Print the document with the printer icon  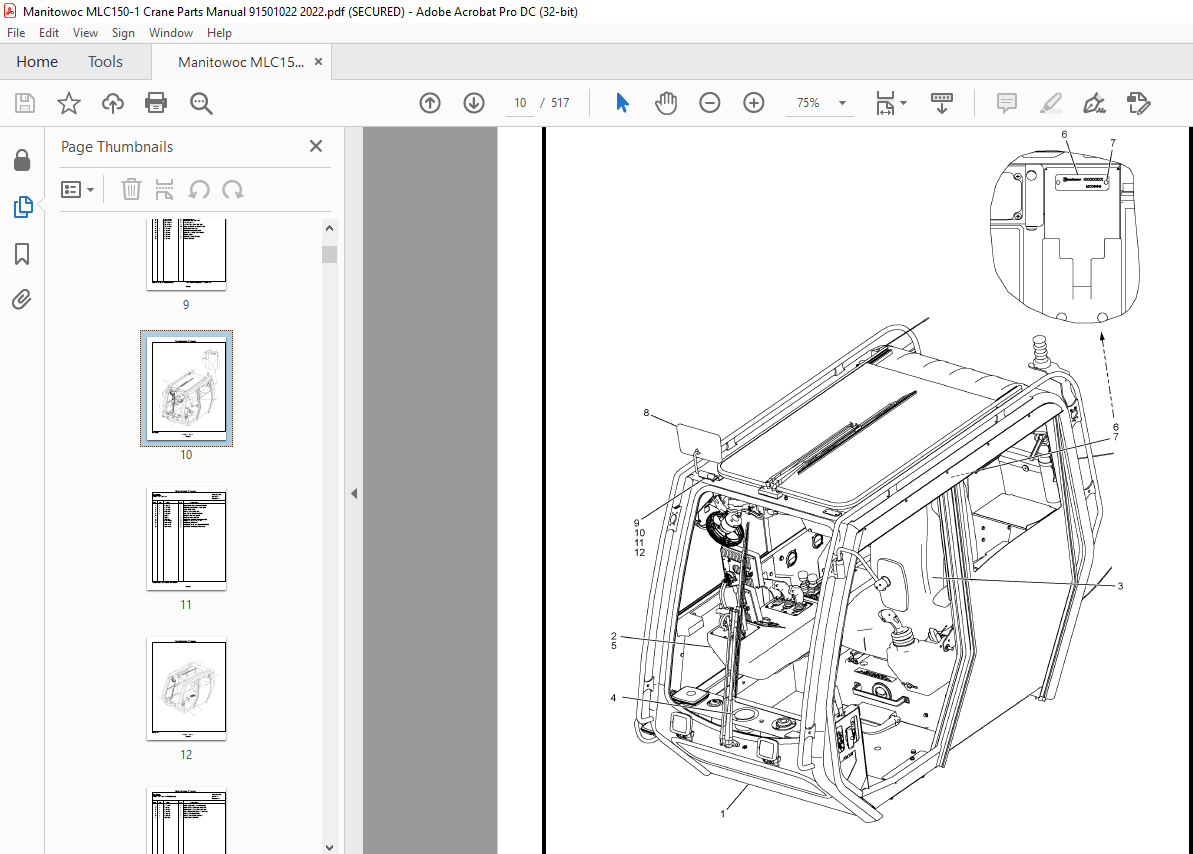point(156,103)
